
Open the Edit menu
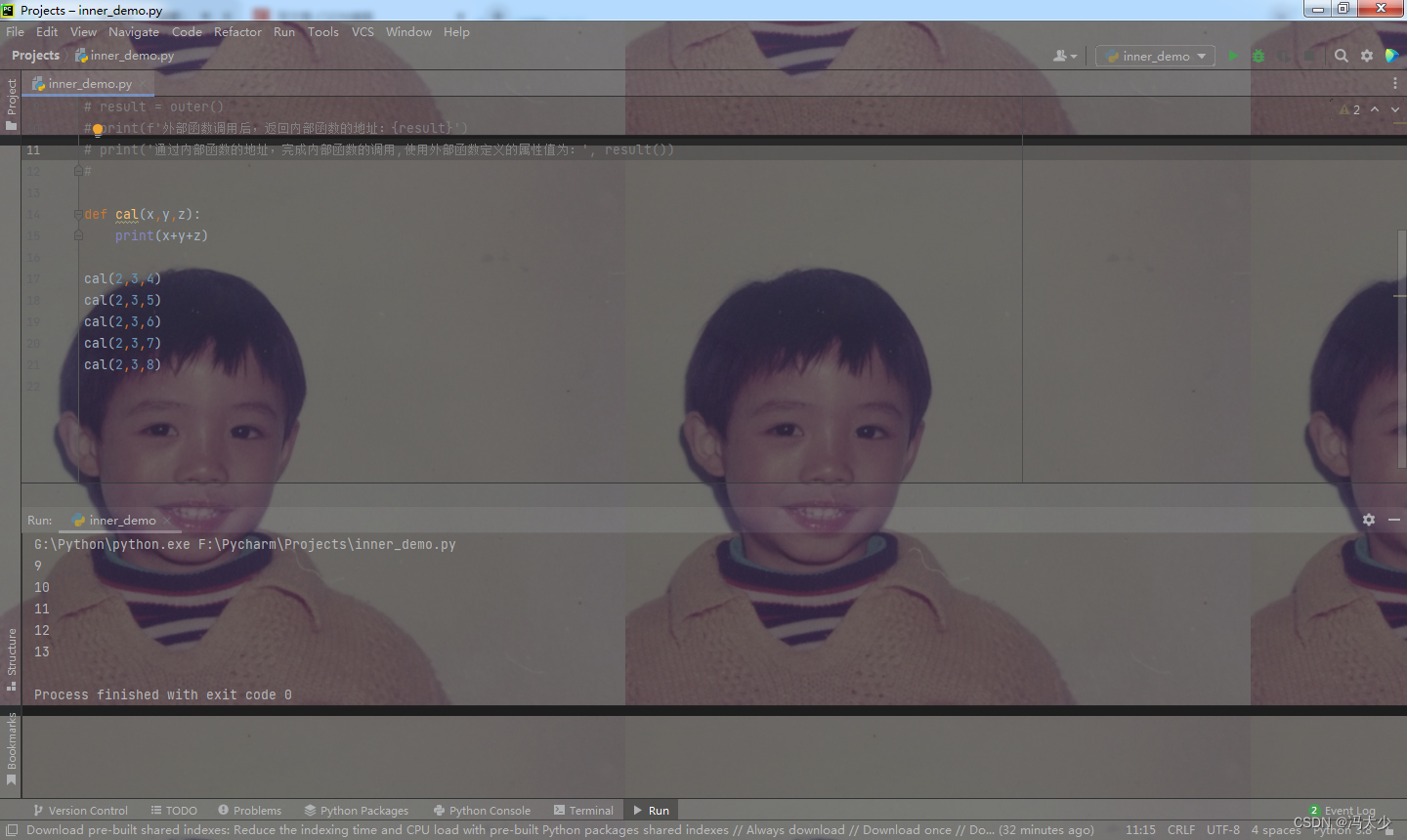click(x=47, y=31)
